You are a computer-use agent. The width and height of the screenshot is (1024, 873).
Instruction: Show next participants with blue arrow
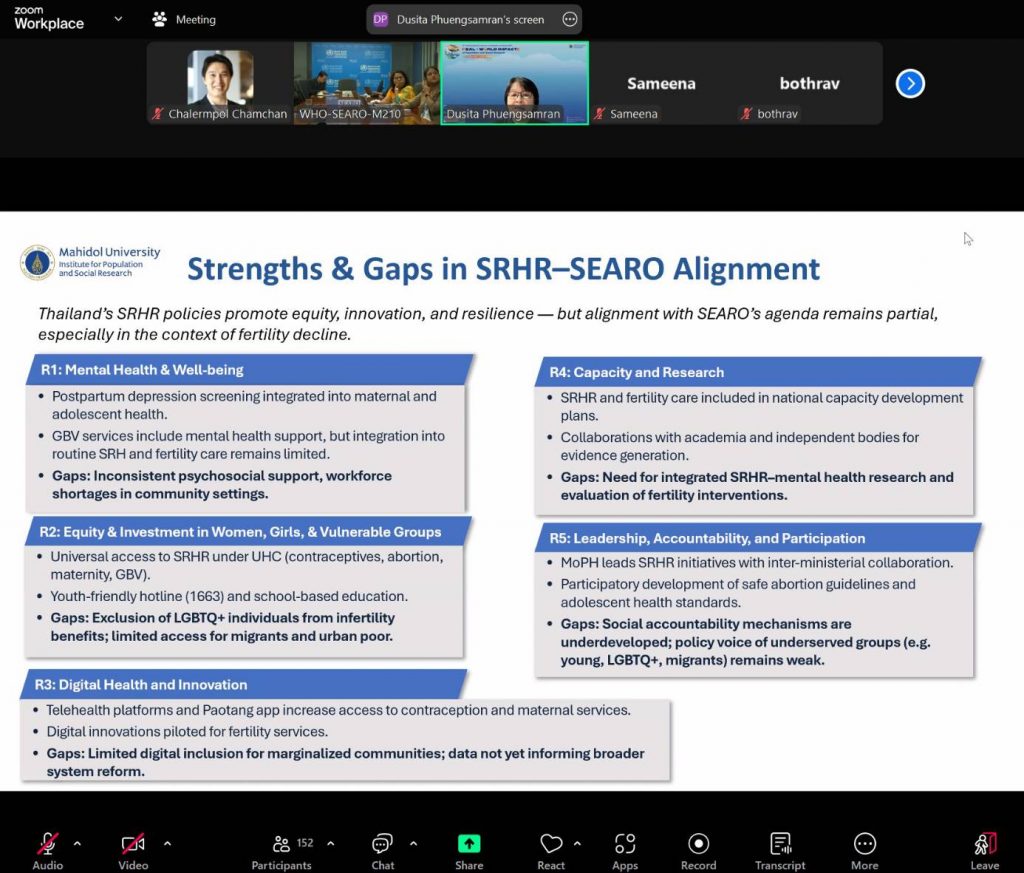[x=910, y=83]
